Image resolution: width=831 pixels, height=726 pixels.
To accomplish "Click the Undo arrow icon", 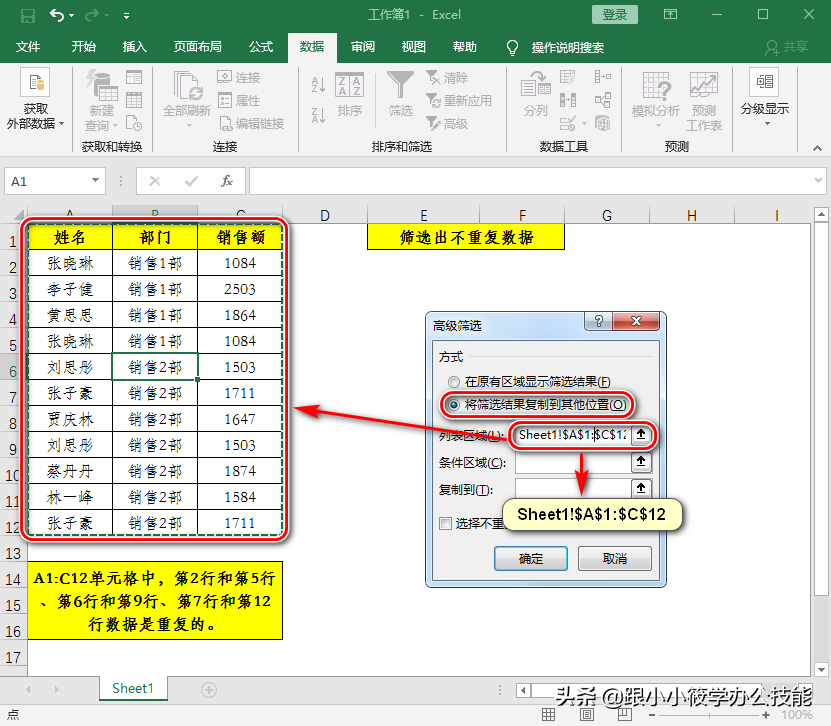I will pos(57,15).
